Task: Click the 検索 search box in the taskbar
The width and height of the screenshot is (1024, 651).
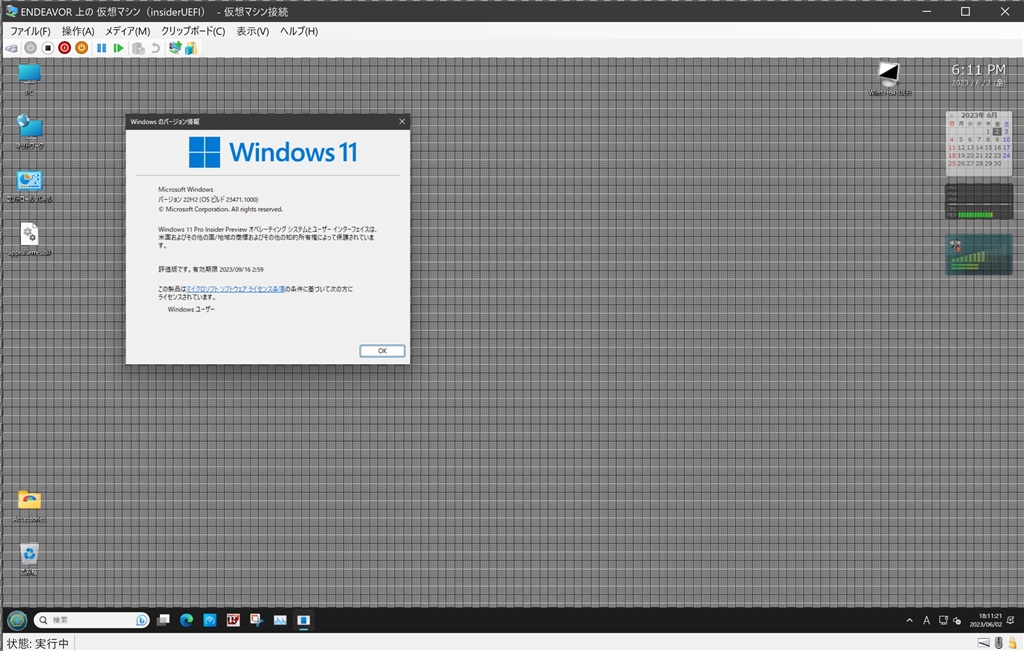Action: tap(91, 620)
